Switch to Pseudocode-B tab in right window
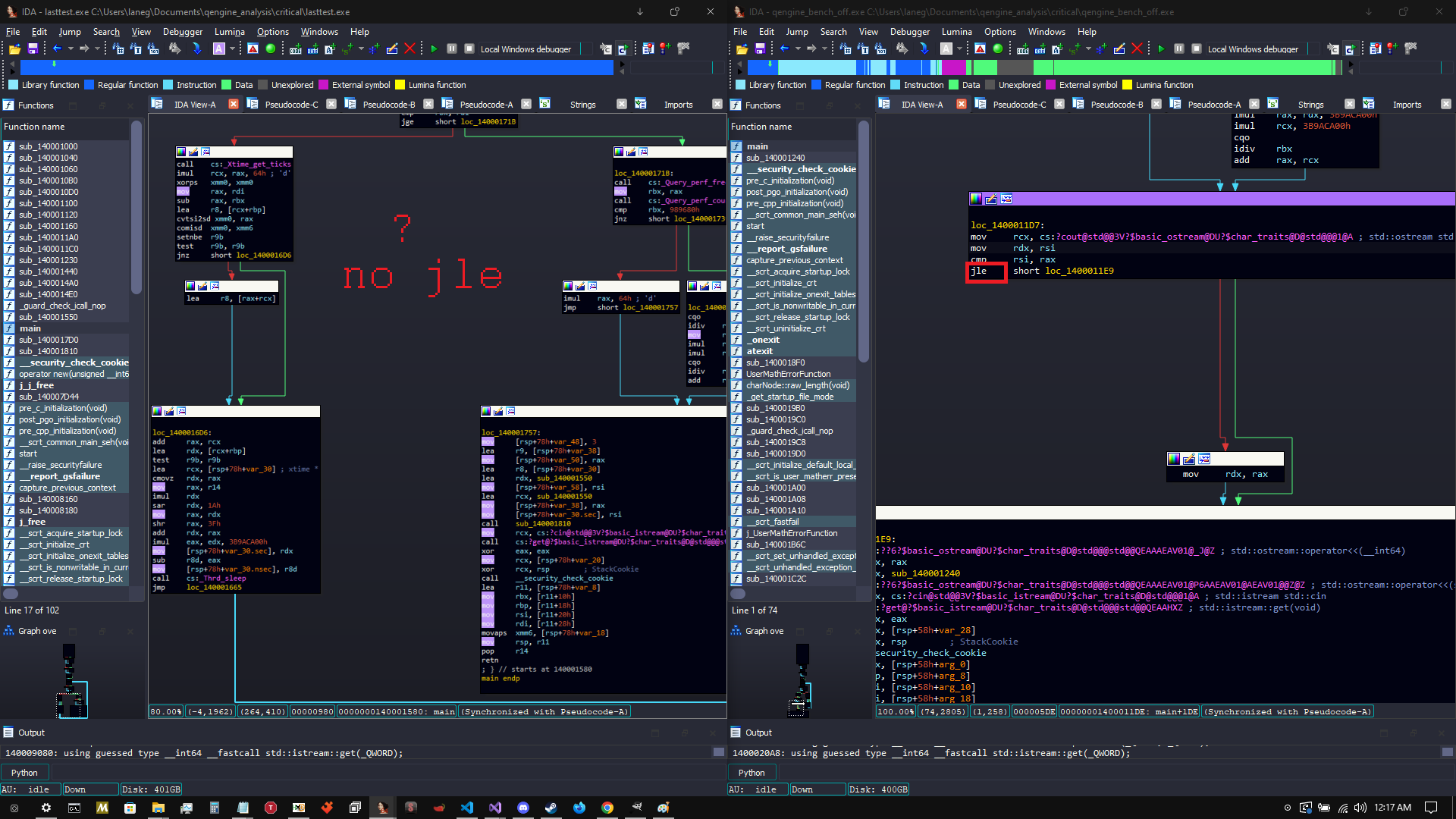Viewport: 1456px width, 819px height. click(1116, 105)
